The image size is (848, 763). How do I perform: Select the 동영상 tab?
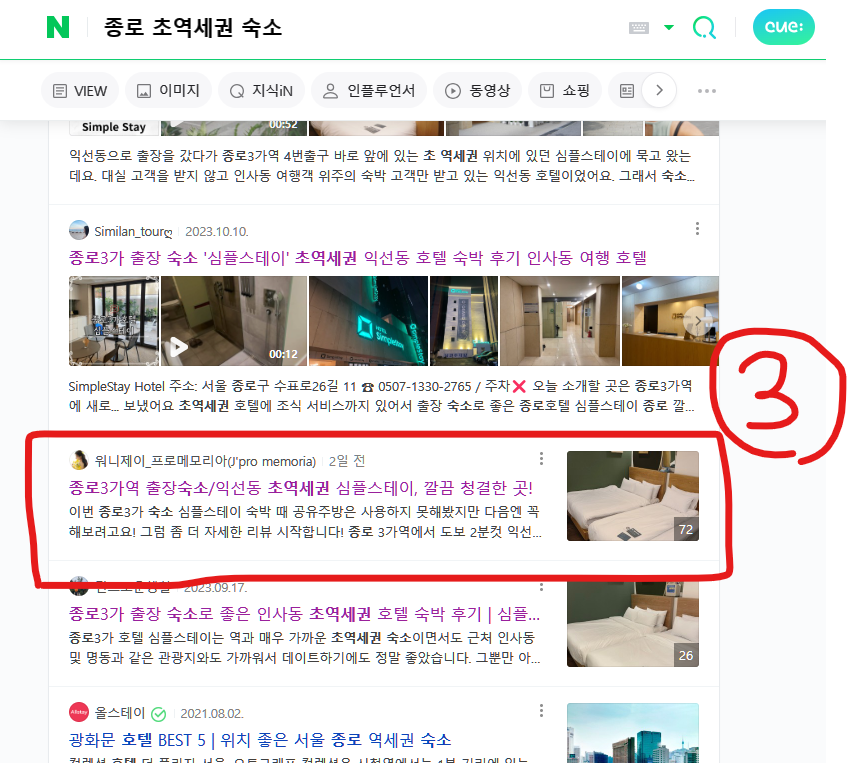click(478, 90)
